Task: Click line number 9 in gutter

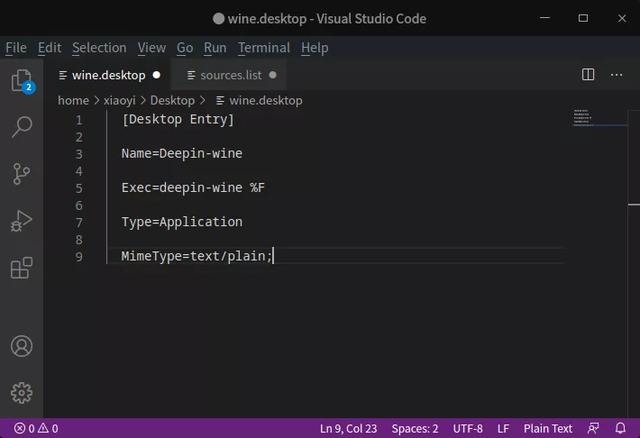Action: point(79,257)
